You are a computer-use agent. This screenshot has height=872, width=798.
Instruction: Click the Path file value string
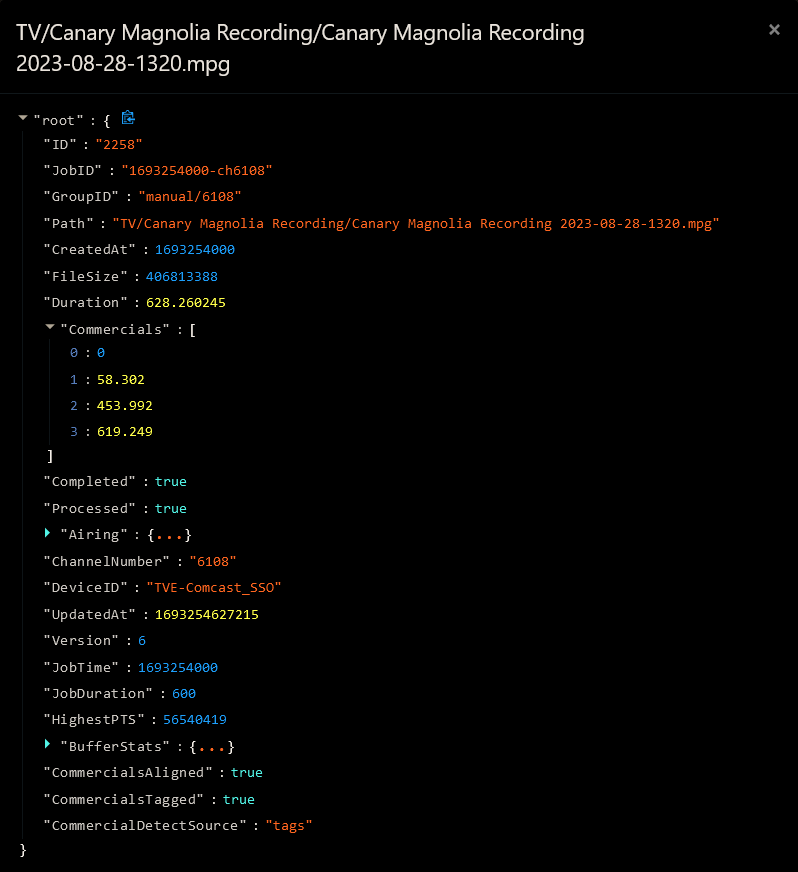pyautogui.click(x=415, y=223)
